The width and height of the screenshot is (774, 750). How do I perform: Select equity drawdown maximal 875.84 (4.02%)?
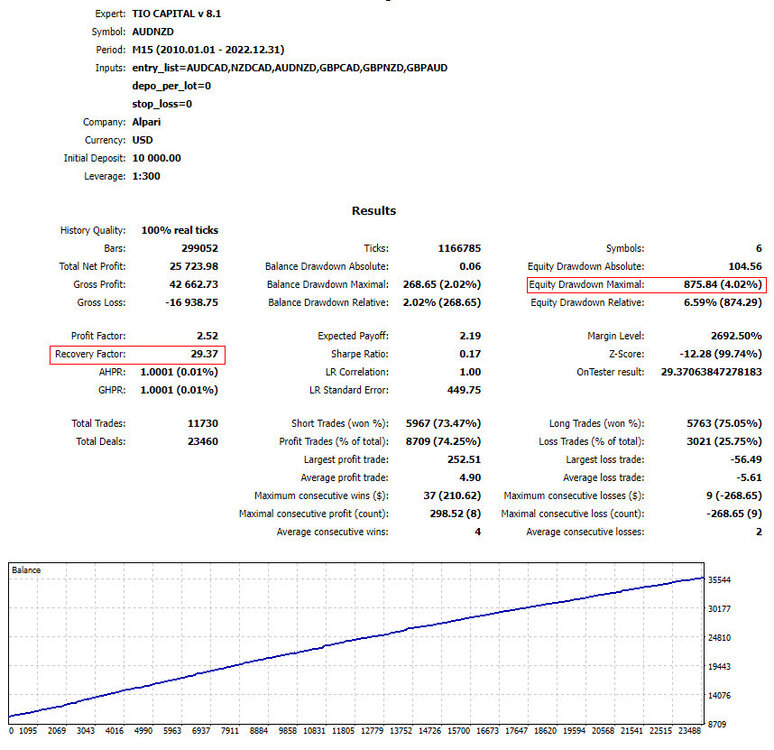click(723, 284)
